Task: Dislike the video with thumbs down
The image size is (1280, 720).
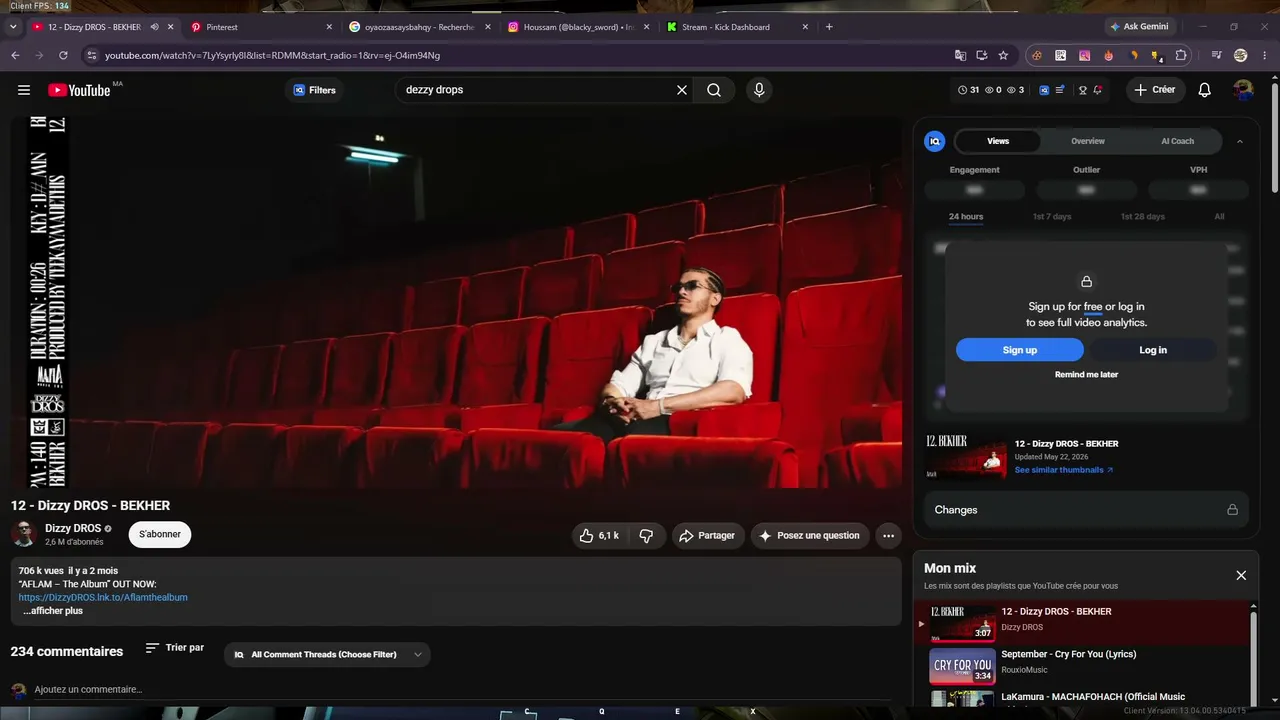Action: click(x=646, y=536)
